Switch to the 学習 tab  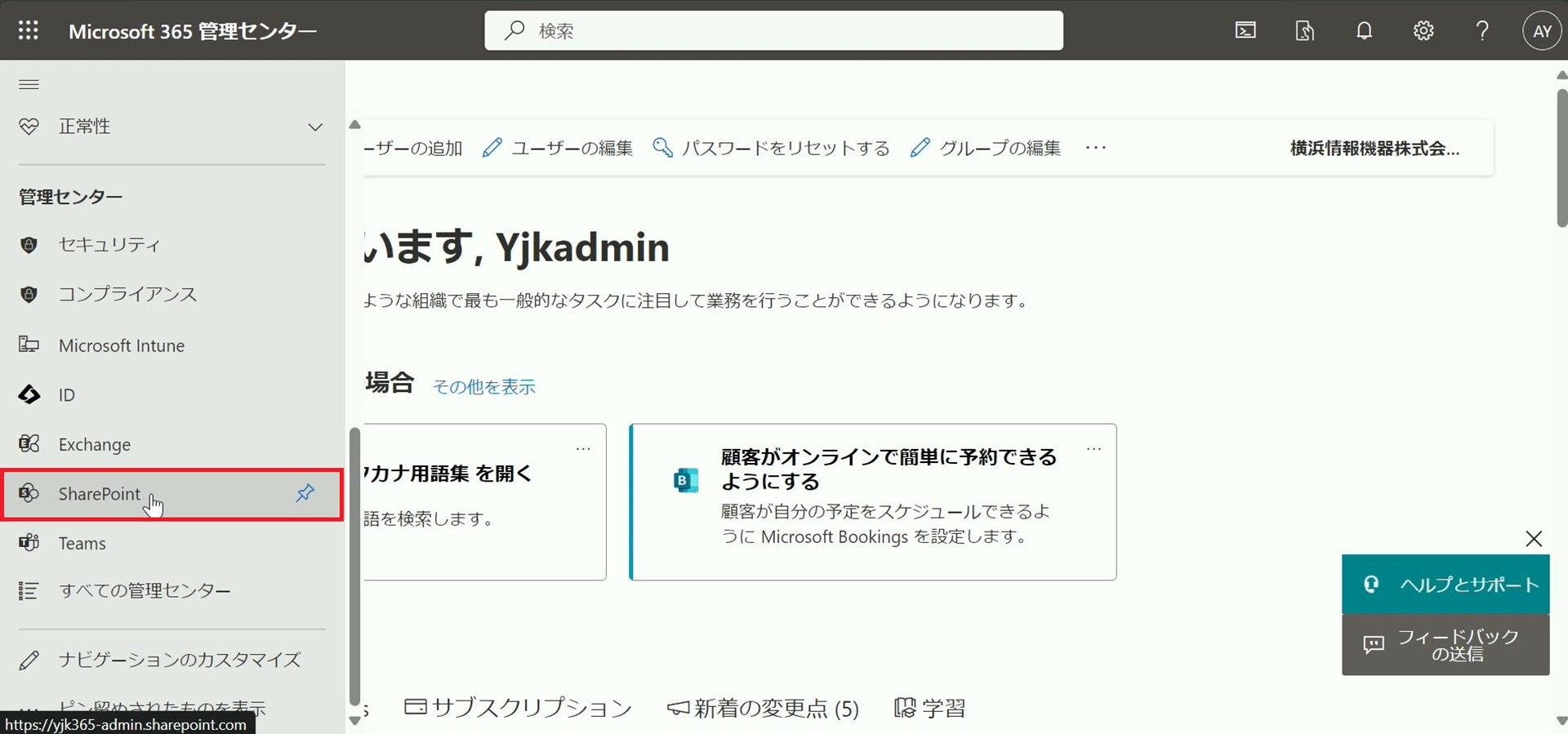pos(930,708)
